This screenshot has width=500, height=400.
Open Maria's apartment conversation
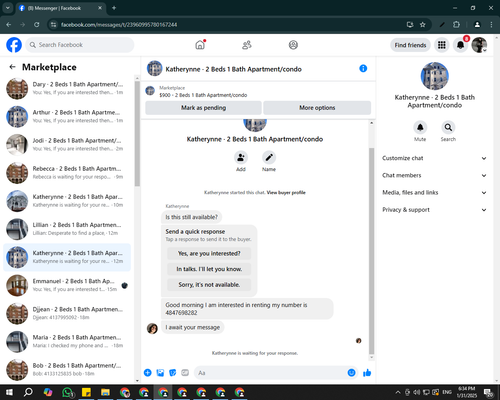coord(67,341)
